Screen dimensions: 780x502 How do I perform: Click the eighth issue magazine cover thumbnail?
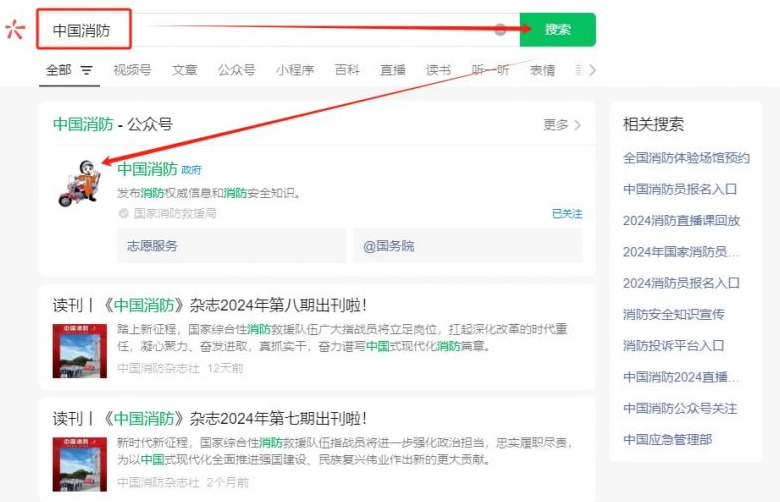80,351
